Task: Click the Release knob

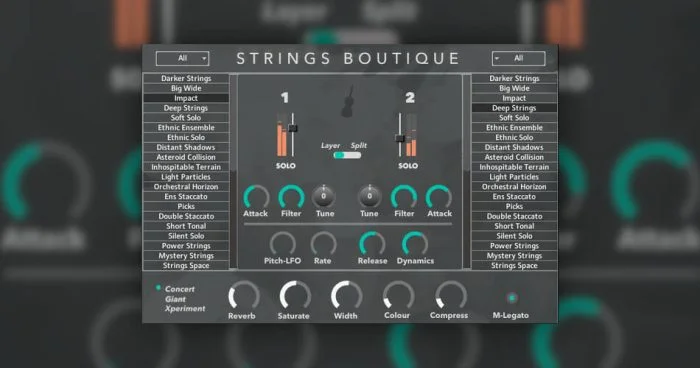Action: [372, 244]
